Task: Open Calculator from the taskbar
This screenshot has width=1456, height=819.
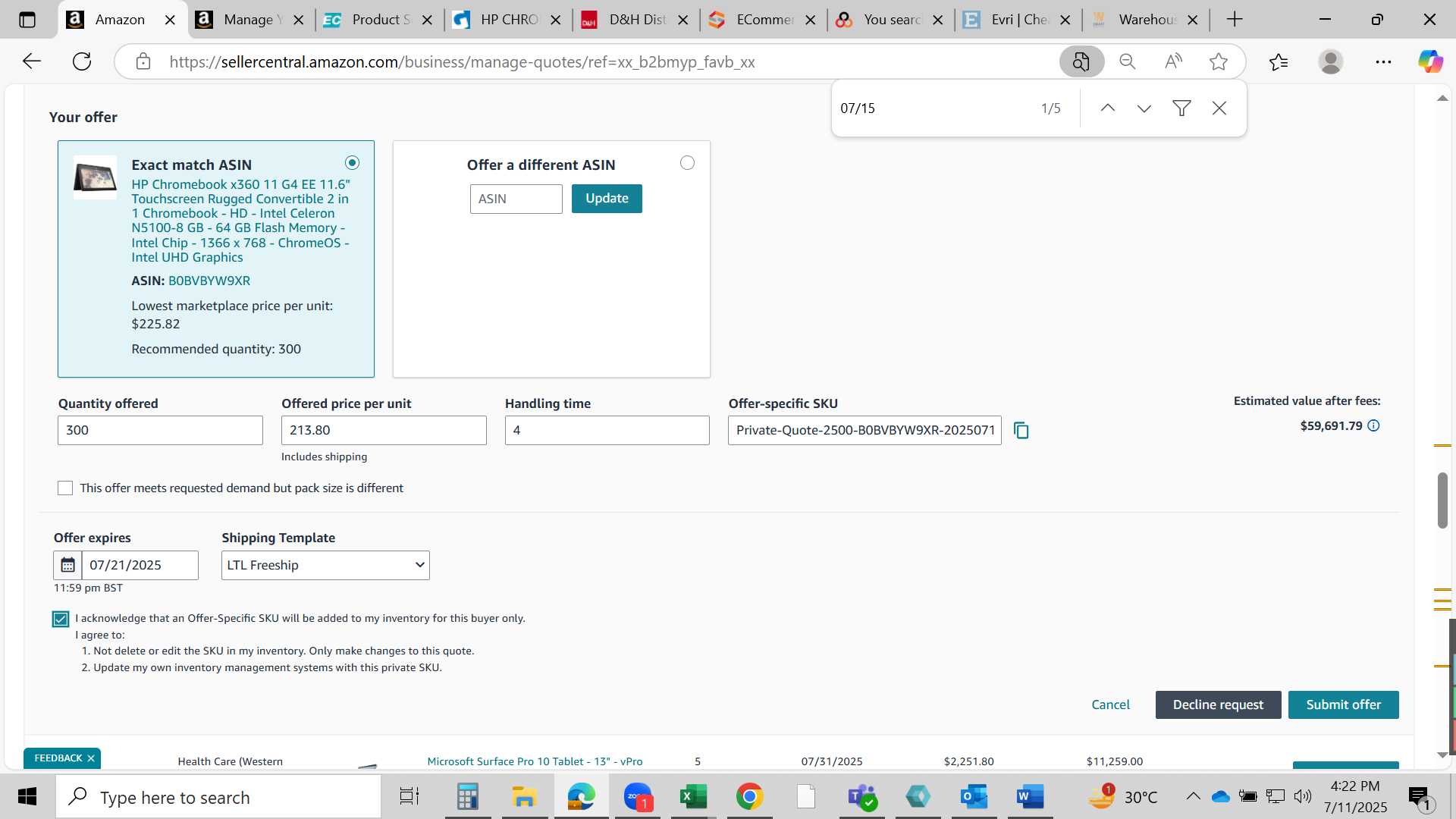Action: pyautogui.click(x=467, y=797)
